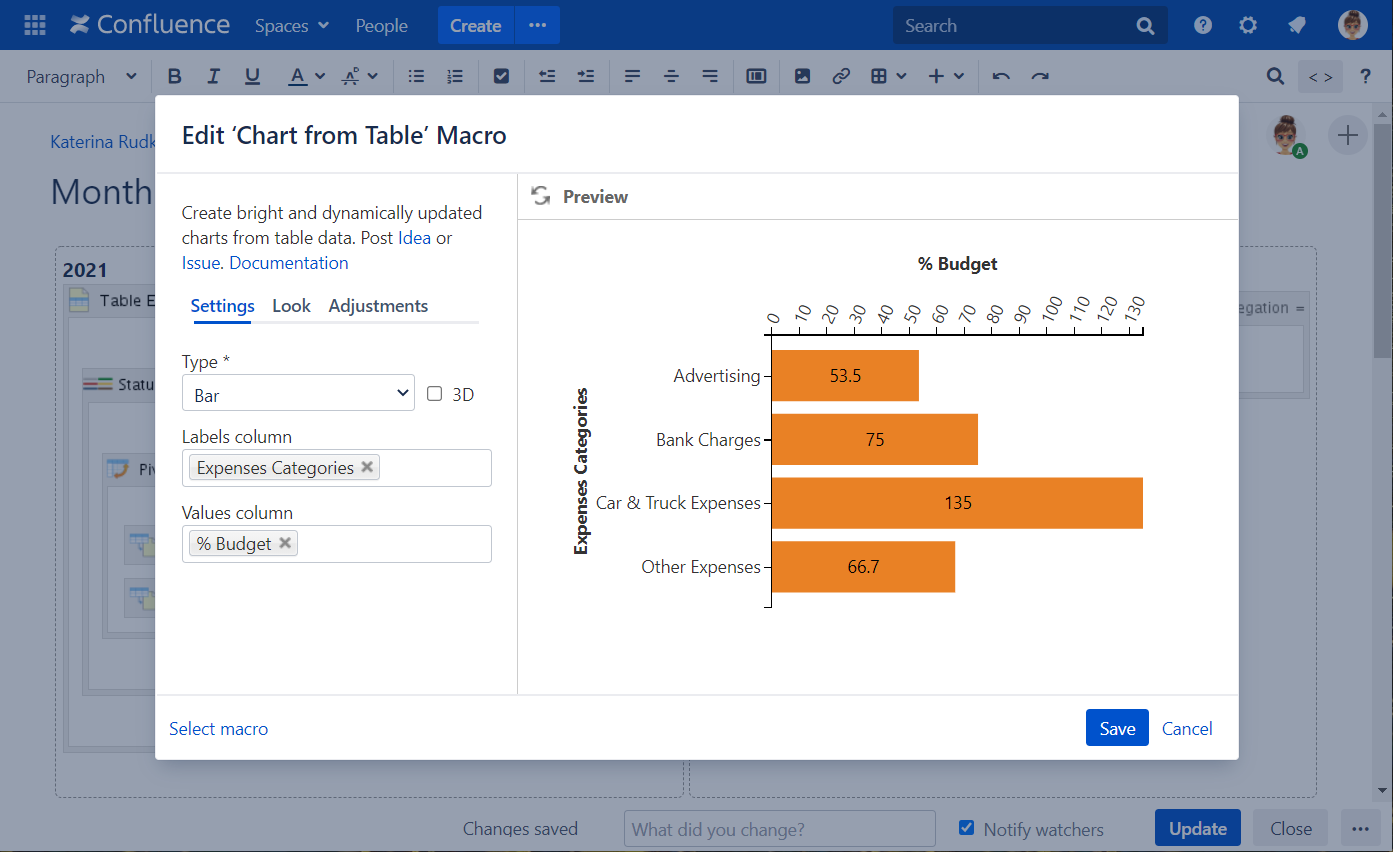Switch to the Look tab

pos(291,306)
